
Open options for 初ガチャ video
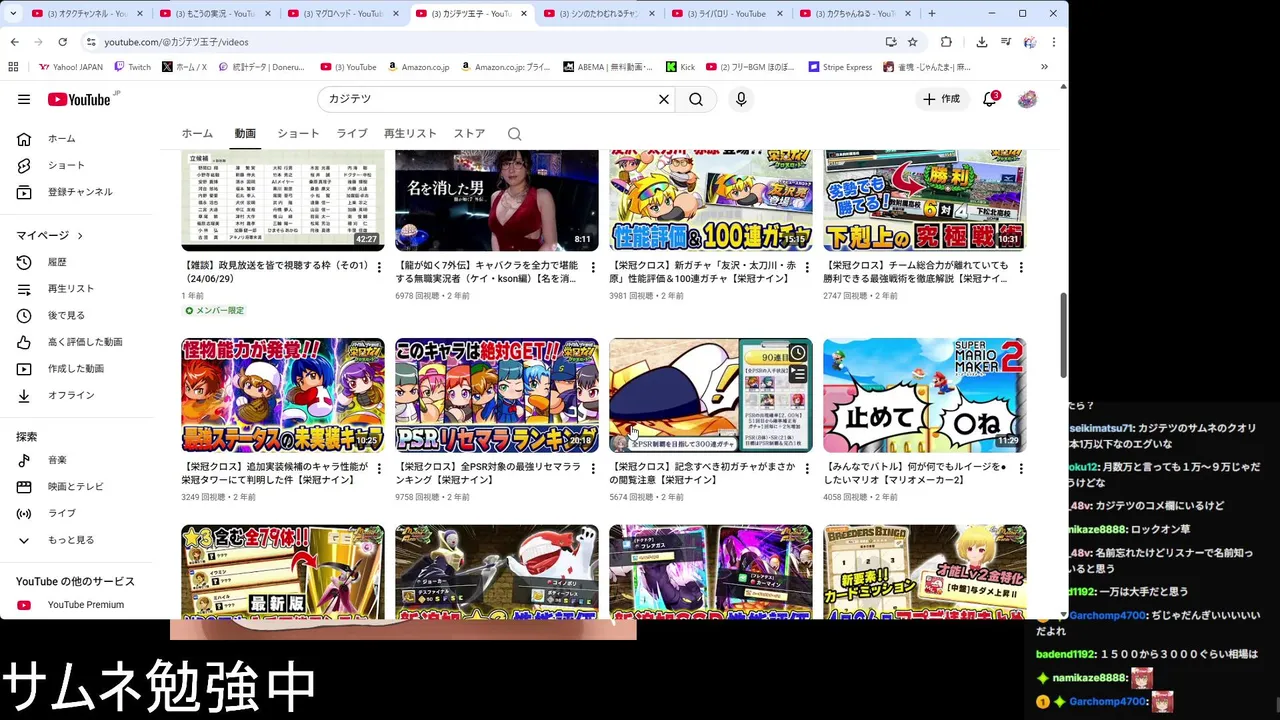click(x=807, y=468)
